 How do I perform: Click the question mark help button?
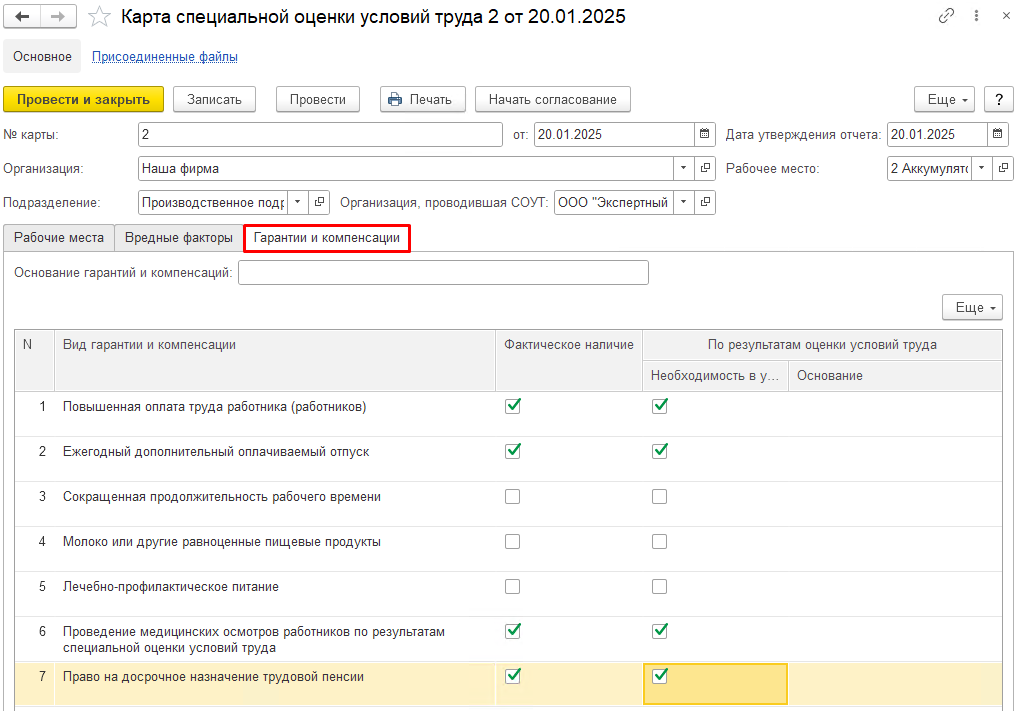click(998, 99)
